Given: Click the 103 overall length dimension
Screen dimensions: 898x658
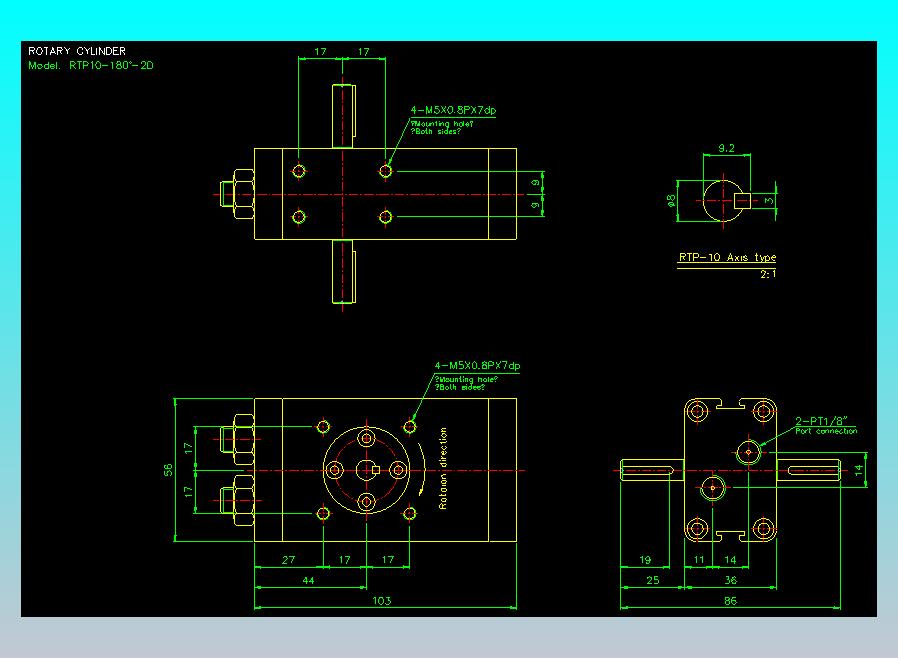Looking at the screenshot, I should (381, 601).
